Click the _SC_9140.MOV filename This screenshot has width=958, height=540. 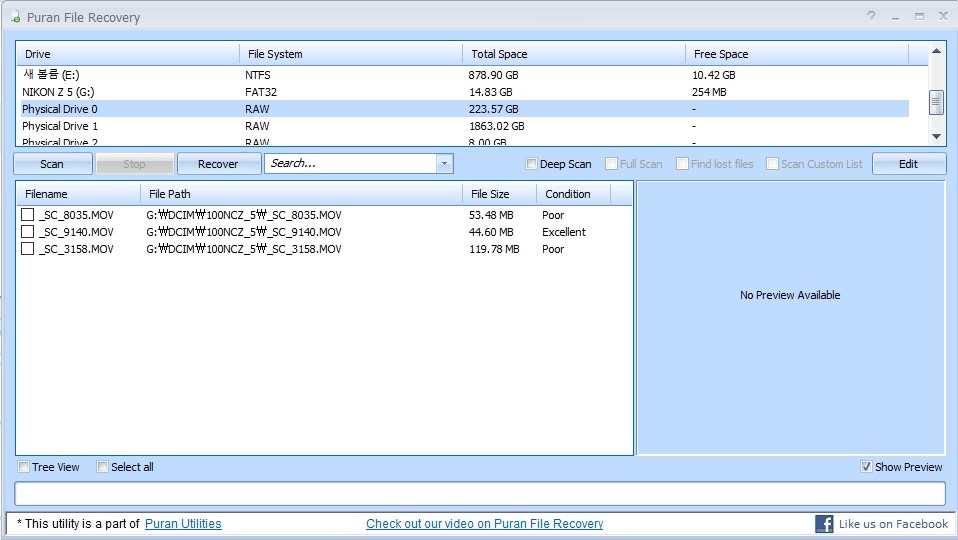point(76,232)
